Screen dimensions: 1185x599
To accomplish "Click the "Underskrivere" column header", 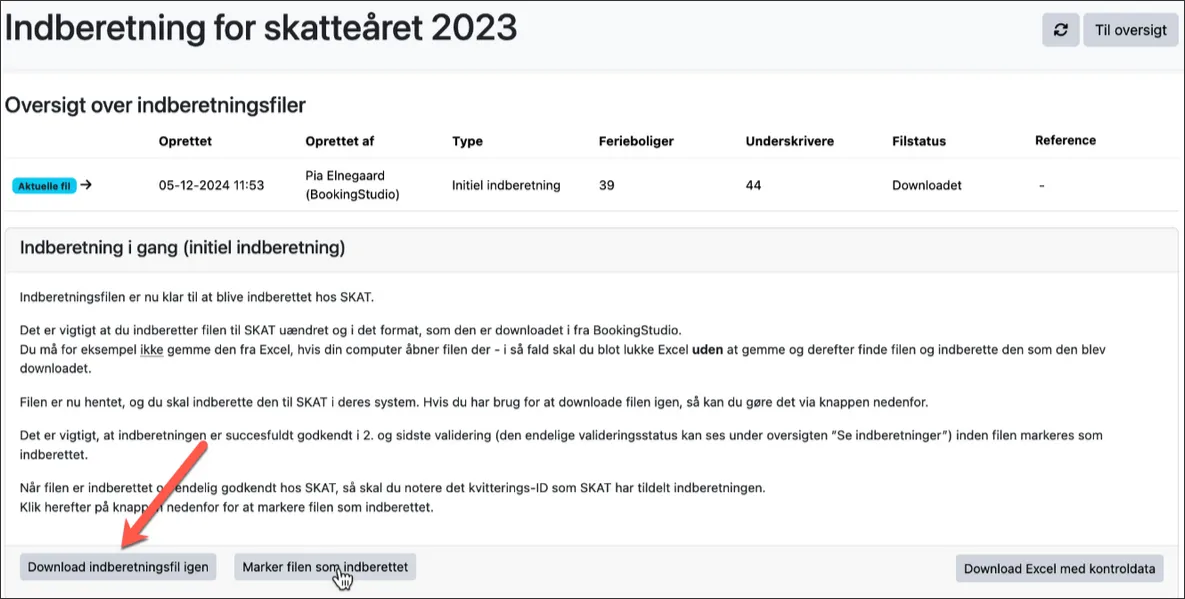I will click(x=789, y=141).
